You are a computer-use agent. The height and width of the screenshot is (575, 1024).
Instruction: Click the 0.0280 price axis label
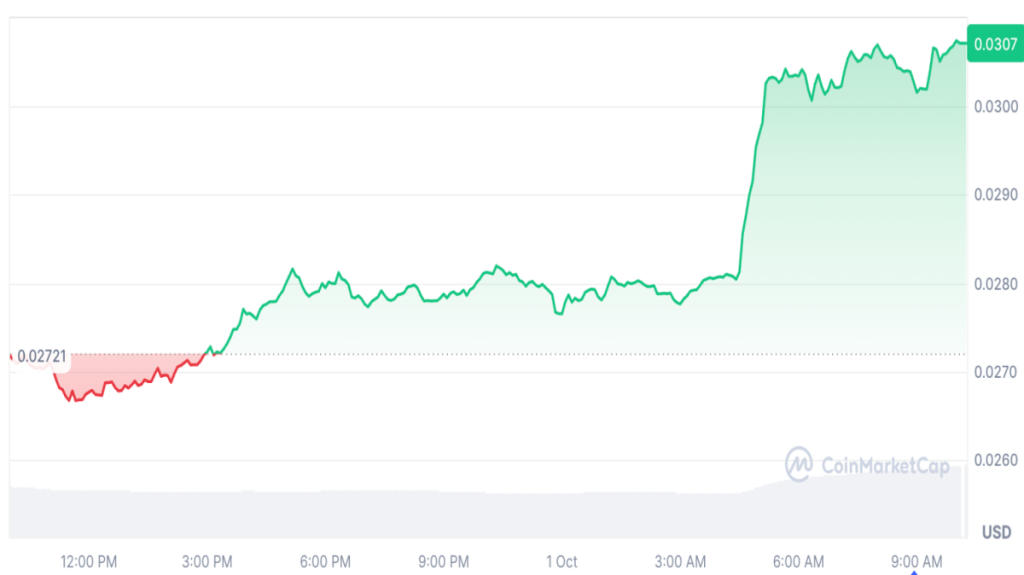994,284
